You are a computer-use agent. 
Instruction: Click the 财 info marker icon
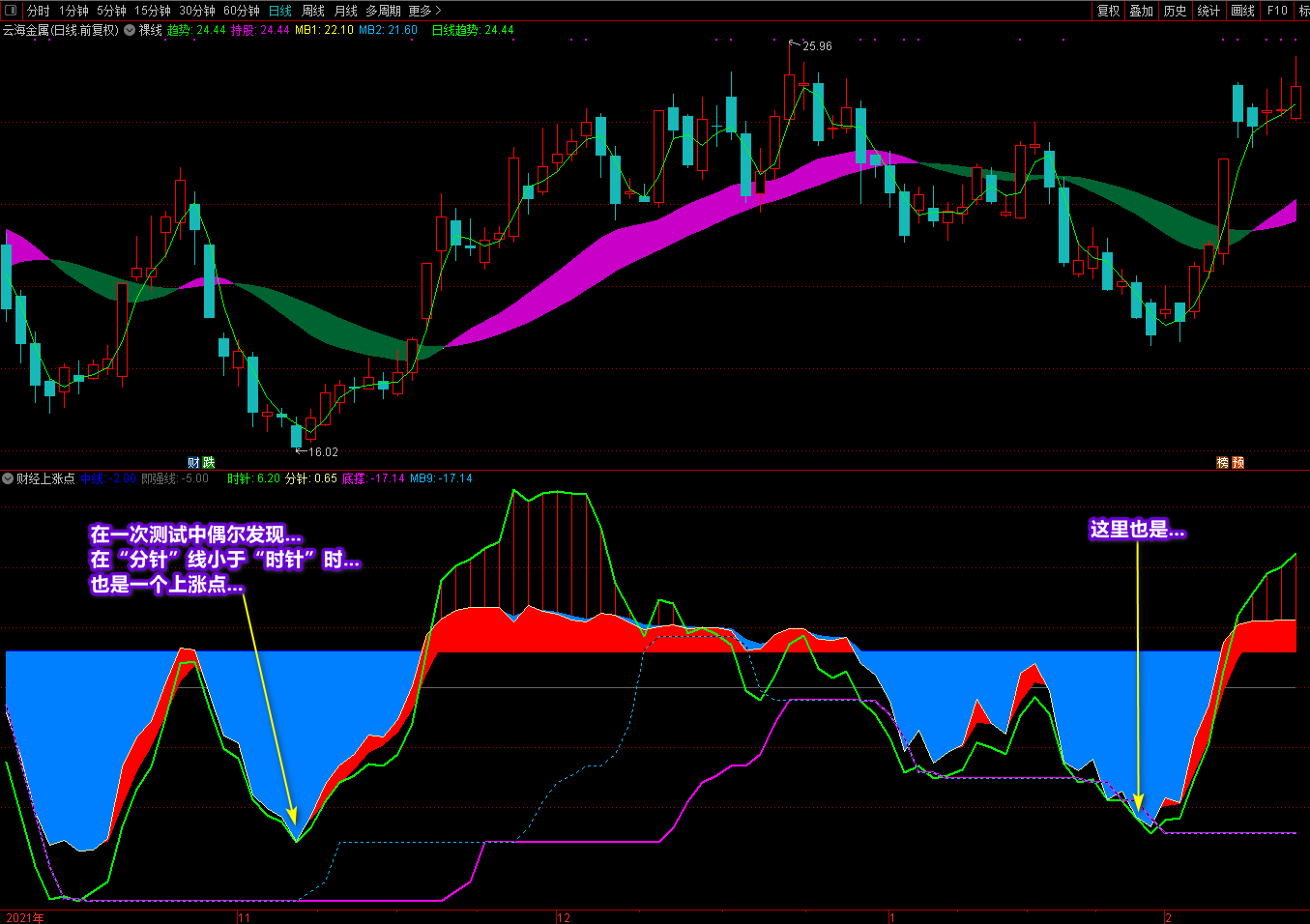tap(193, 463)
